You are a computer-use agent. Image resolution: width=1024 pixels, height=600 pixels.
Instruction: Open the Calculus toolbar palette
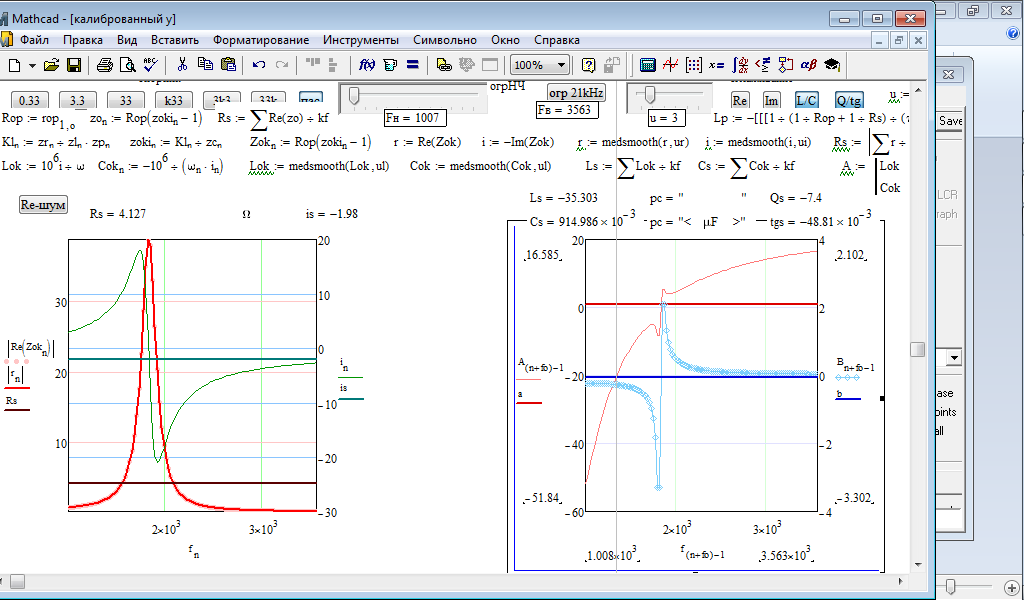[x=739, y=65]
